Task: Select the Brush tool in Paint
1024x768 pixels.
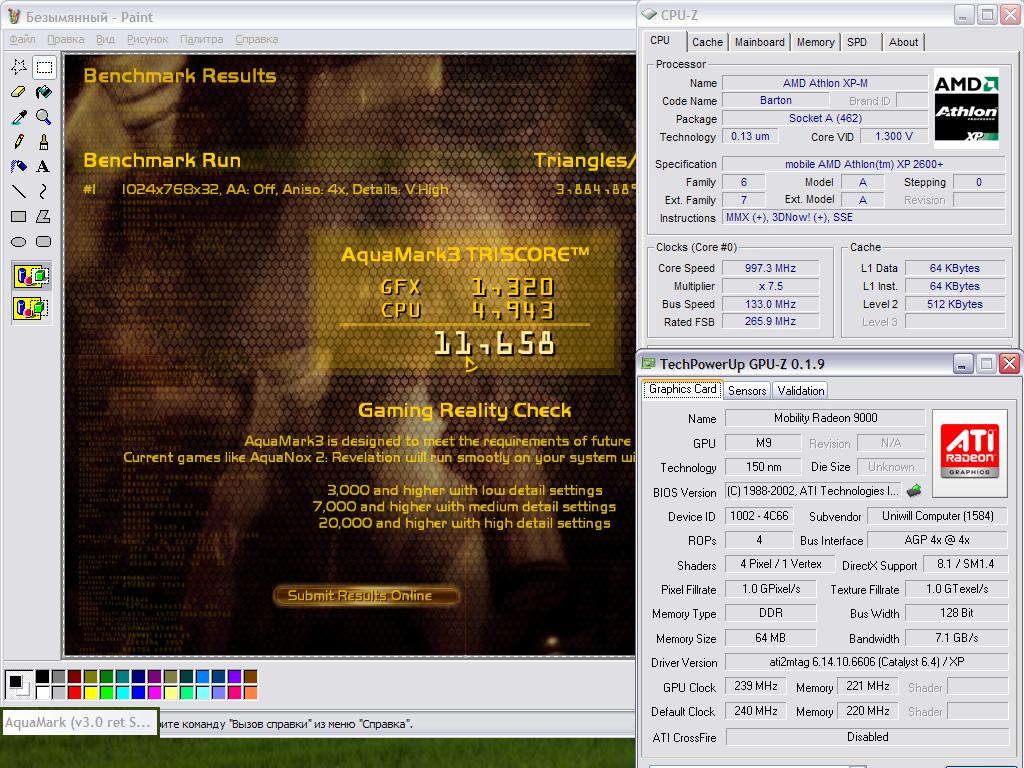Action: click(x=44, y=142)
